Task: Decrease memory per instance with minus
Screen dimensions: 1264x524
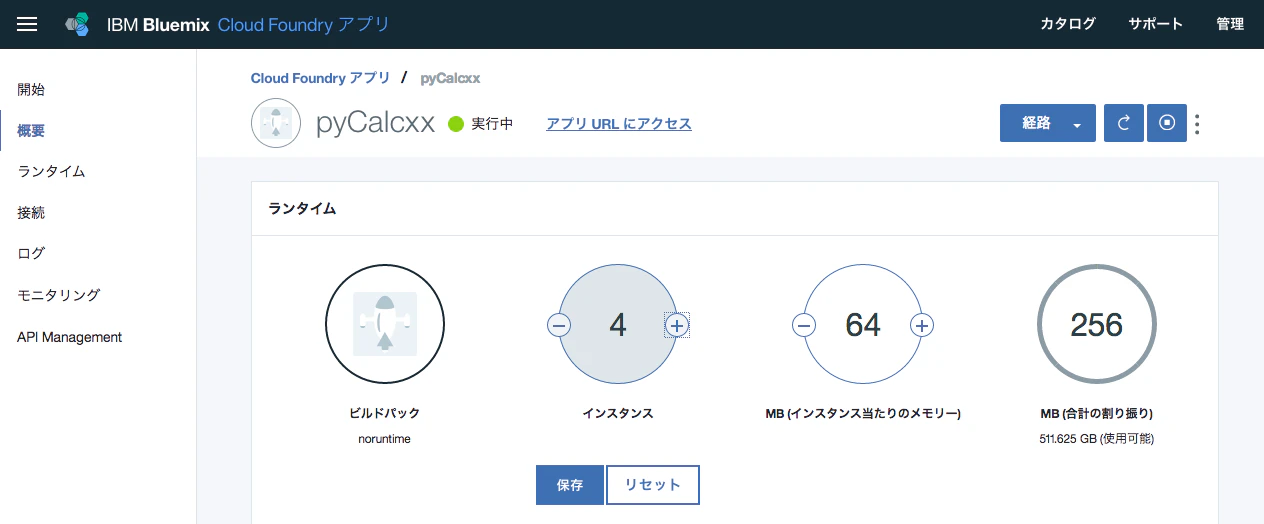Action: tap(804, 325)
